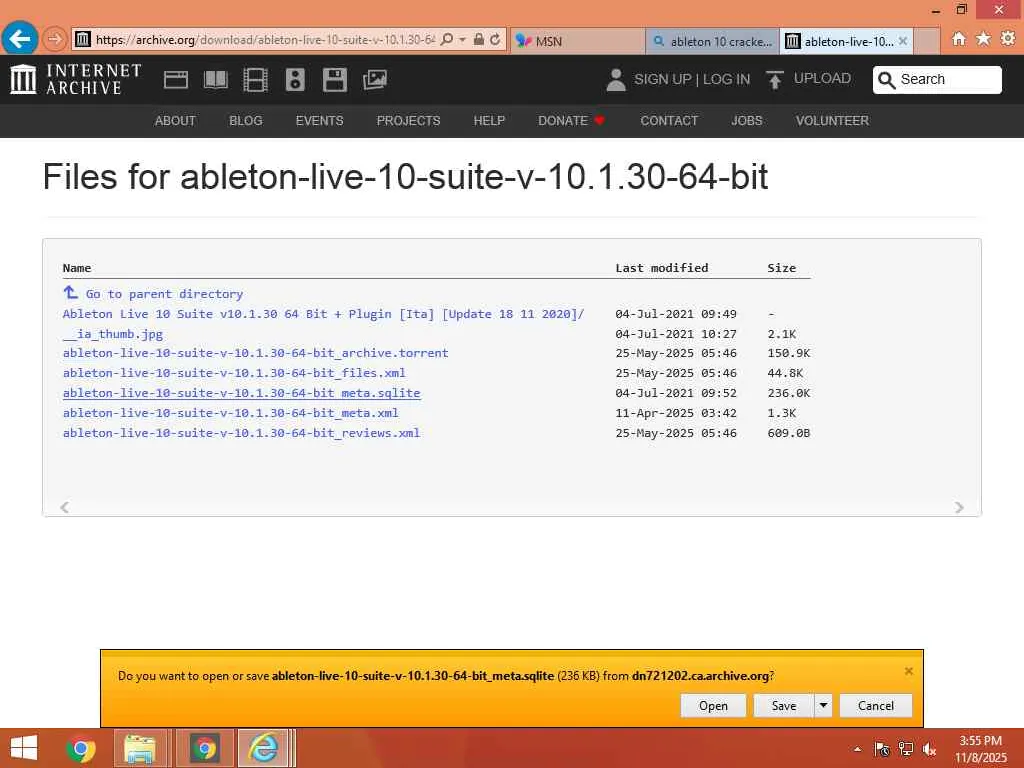Click Save in the download bar
The height and width of the screenshot is (768, 1024).
coord(784,705)
